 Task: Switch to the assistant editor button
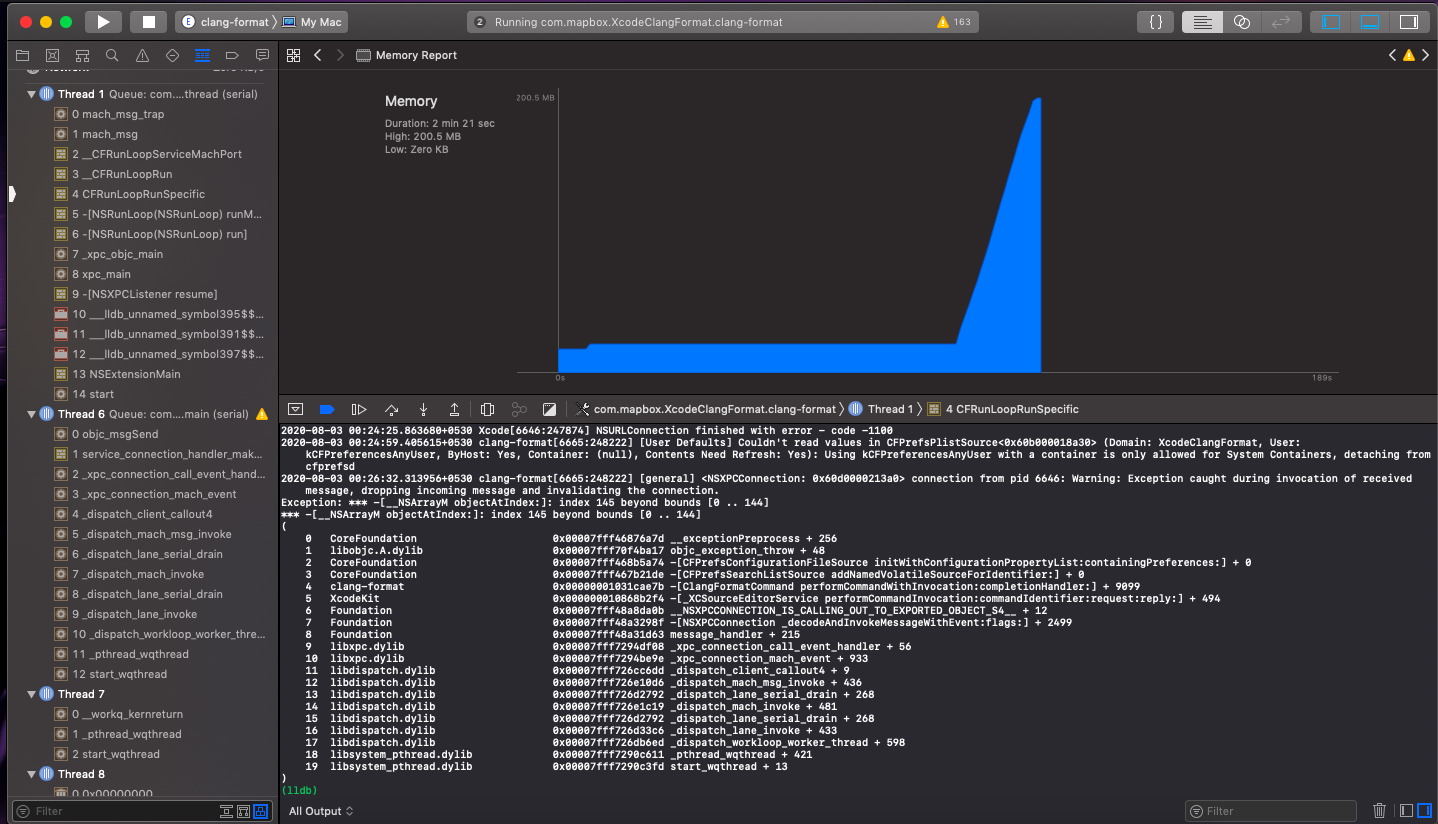[x=1241, y=22]
